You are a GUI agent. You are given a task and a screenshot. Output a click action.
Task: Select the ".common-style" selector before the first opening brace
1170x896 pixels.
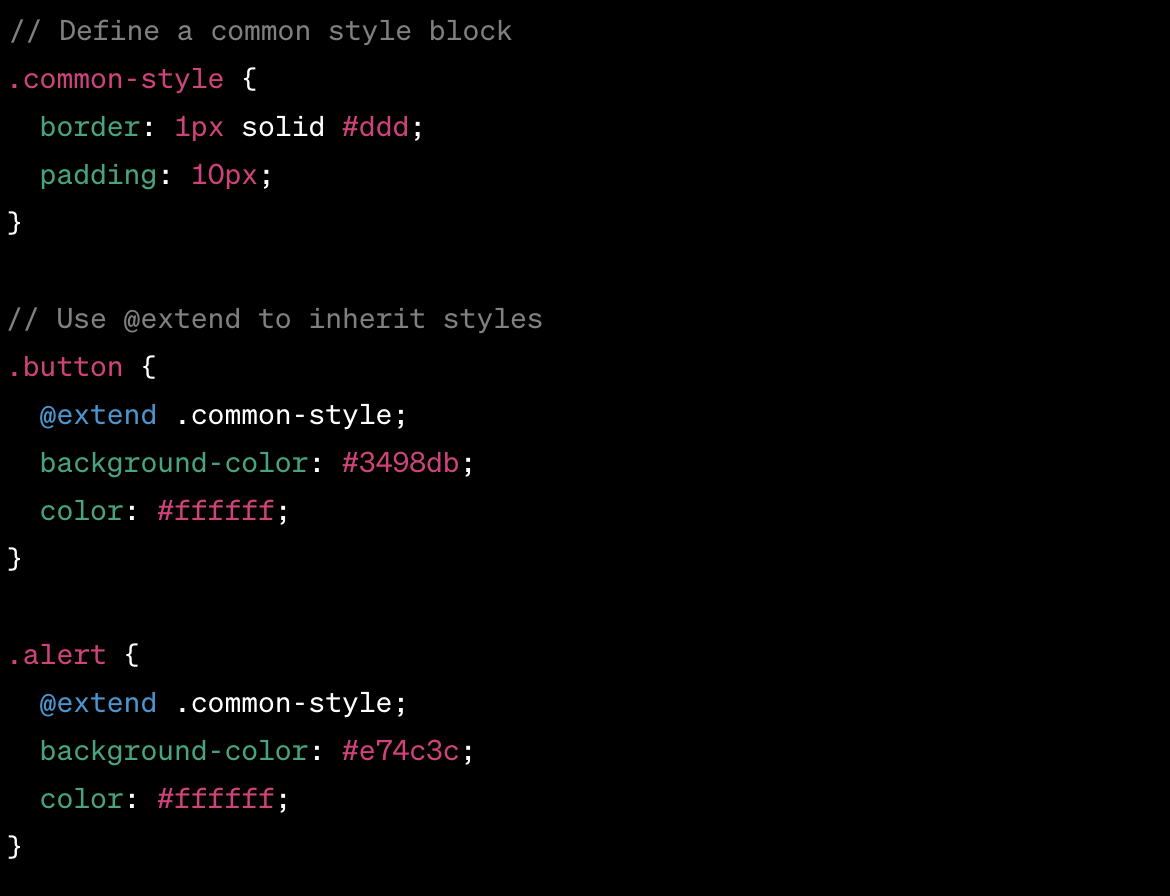coord(116,79)
